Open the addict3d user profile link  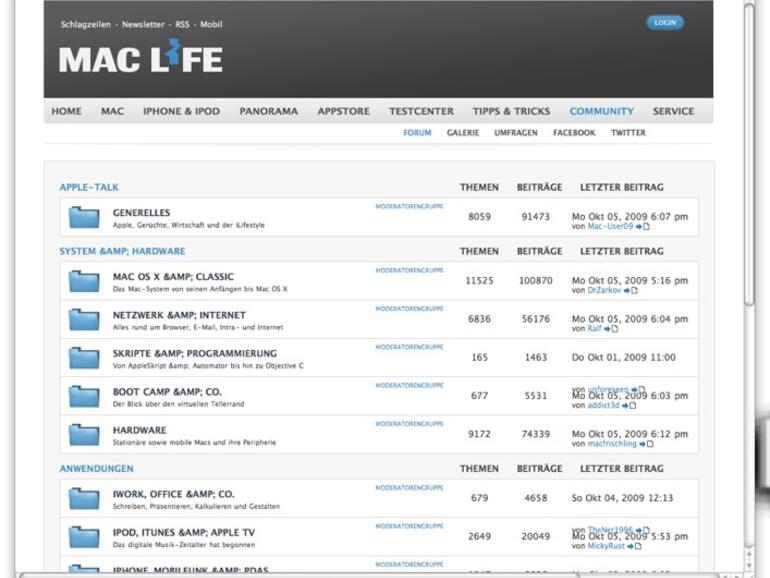604,405
